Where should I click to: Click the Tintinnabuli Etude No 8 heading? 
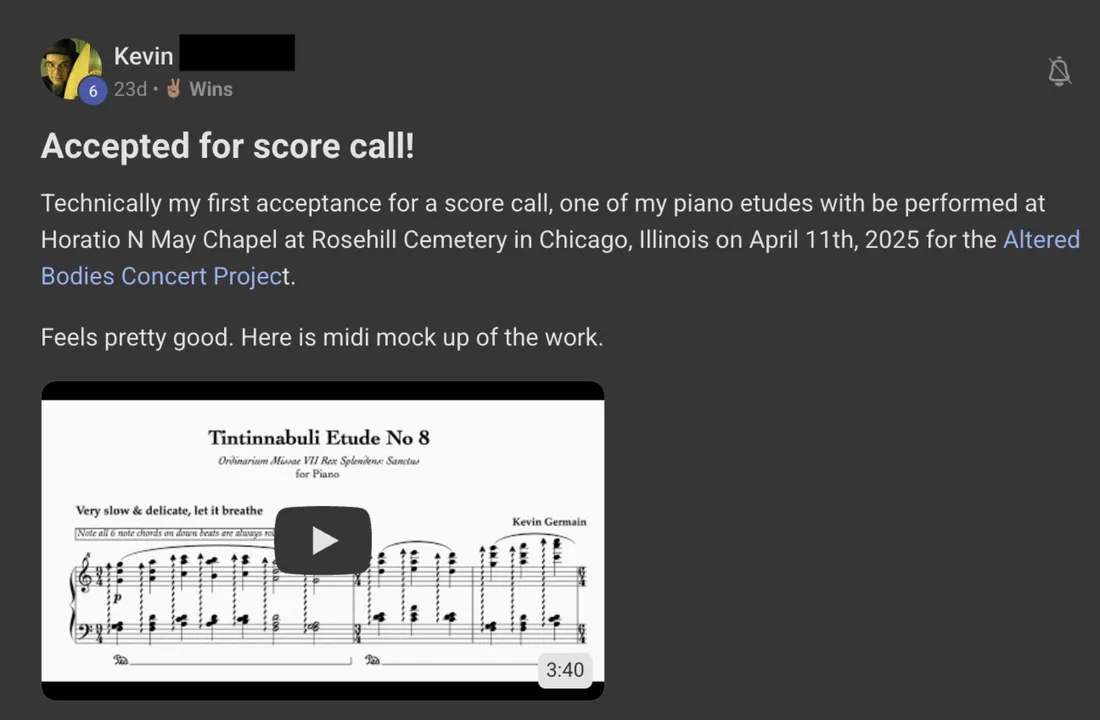click(x=318, y=437)
